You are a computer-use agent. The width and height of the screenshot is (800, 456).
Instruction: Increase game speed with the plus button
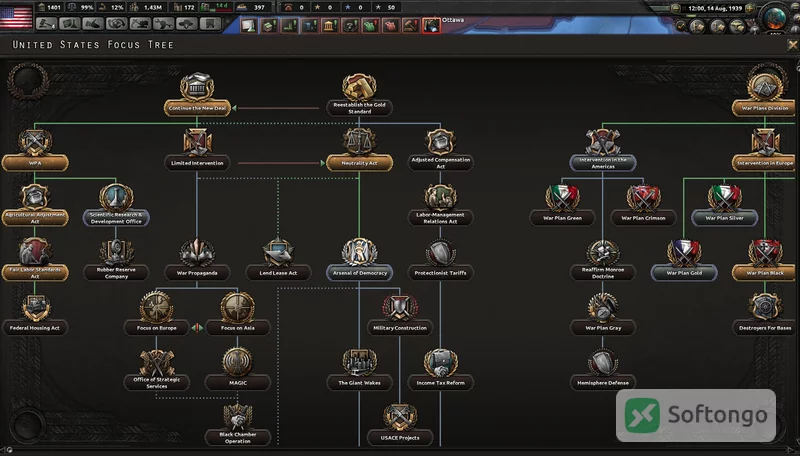tap(750, 8)
